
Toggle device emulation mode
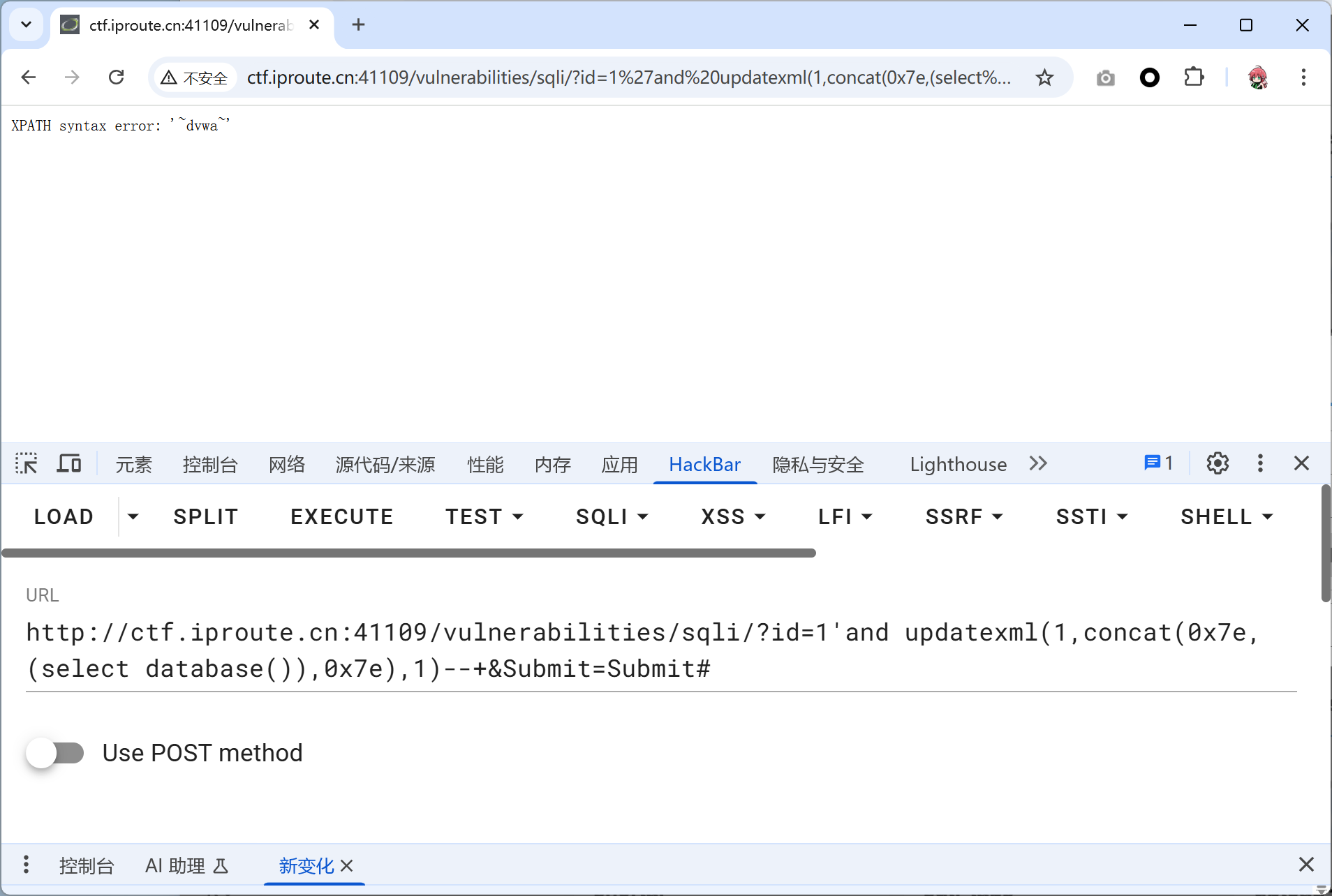tap(69, 463)
